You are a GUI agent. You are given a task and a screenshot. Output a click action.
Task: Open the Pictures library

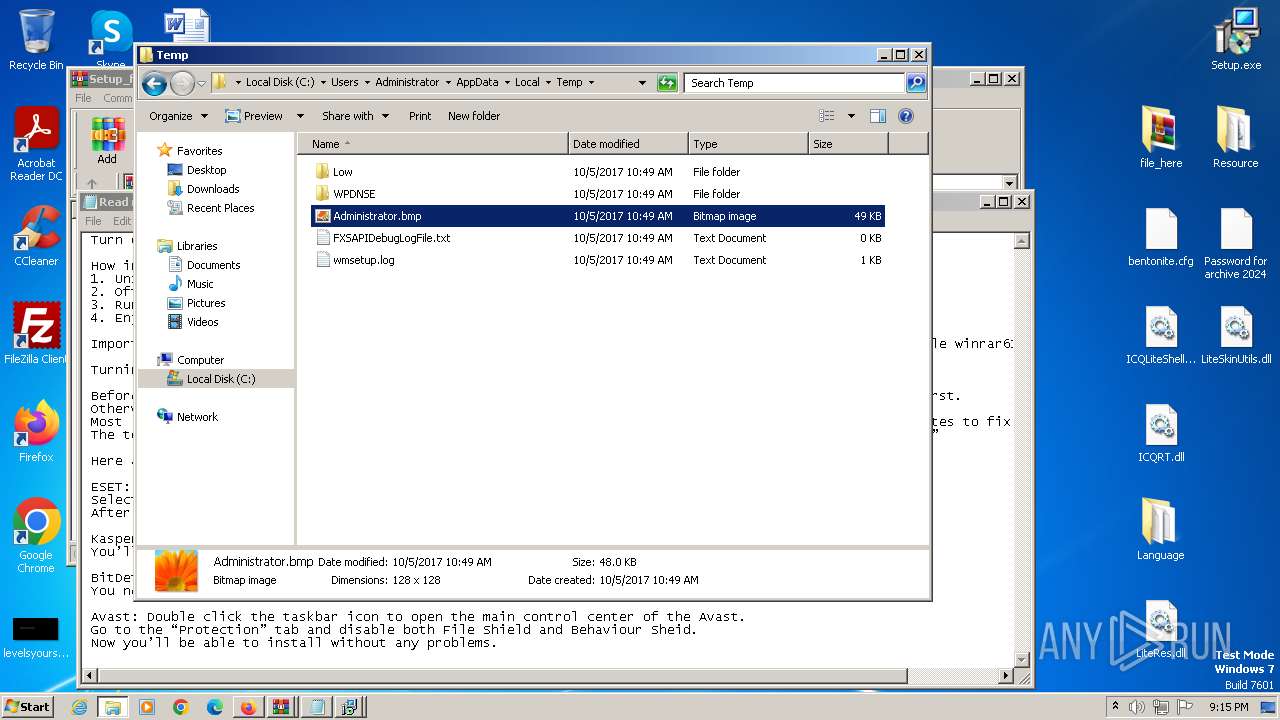tap(205, 303)
